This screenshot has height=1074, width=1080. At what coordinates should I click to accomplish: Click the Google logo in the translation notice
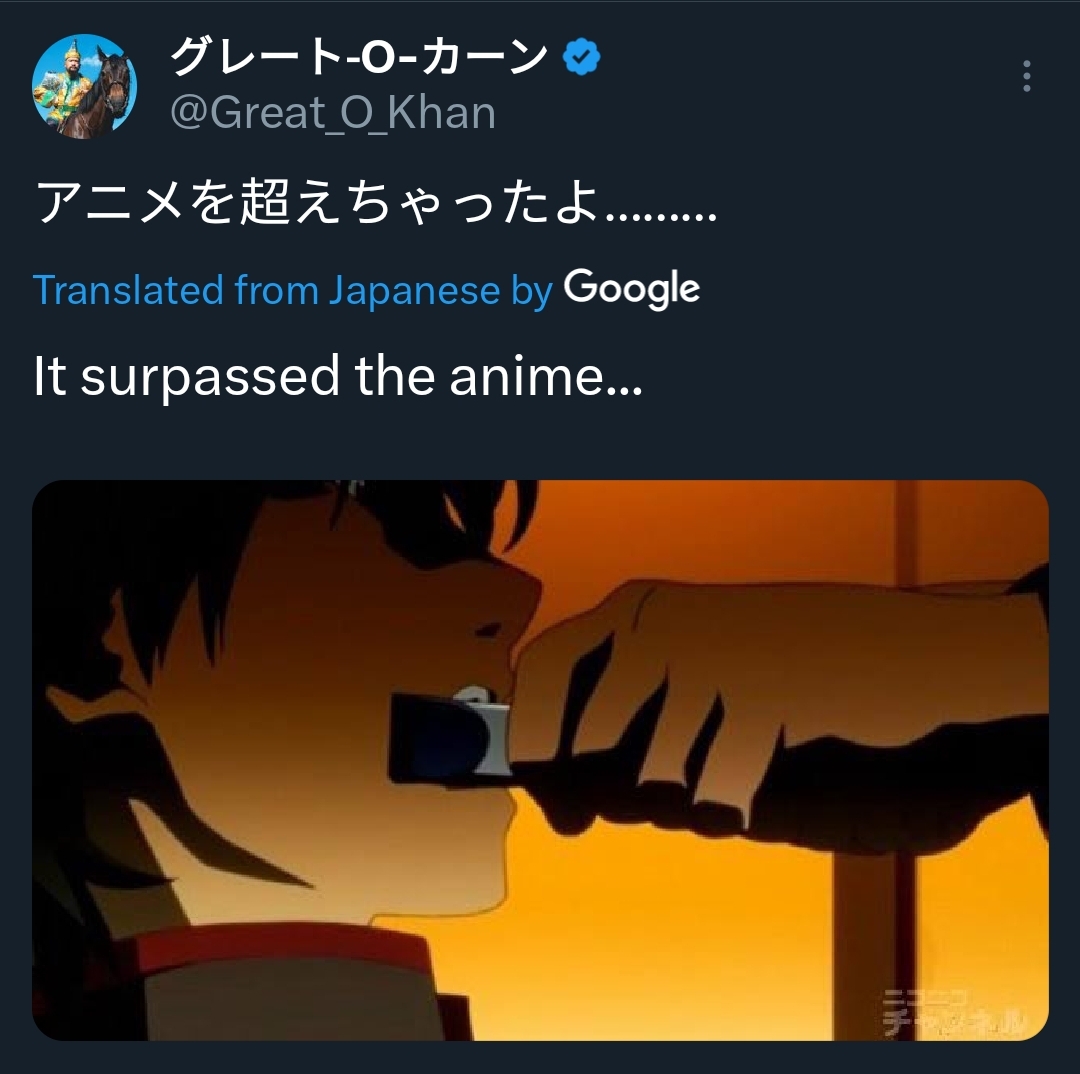pos(632,289)
